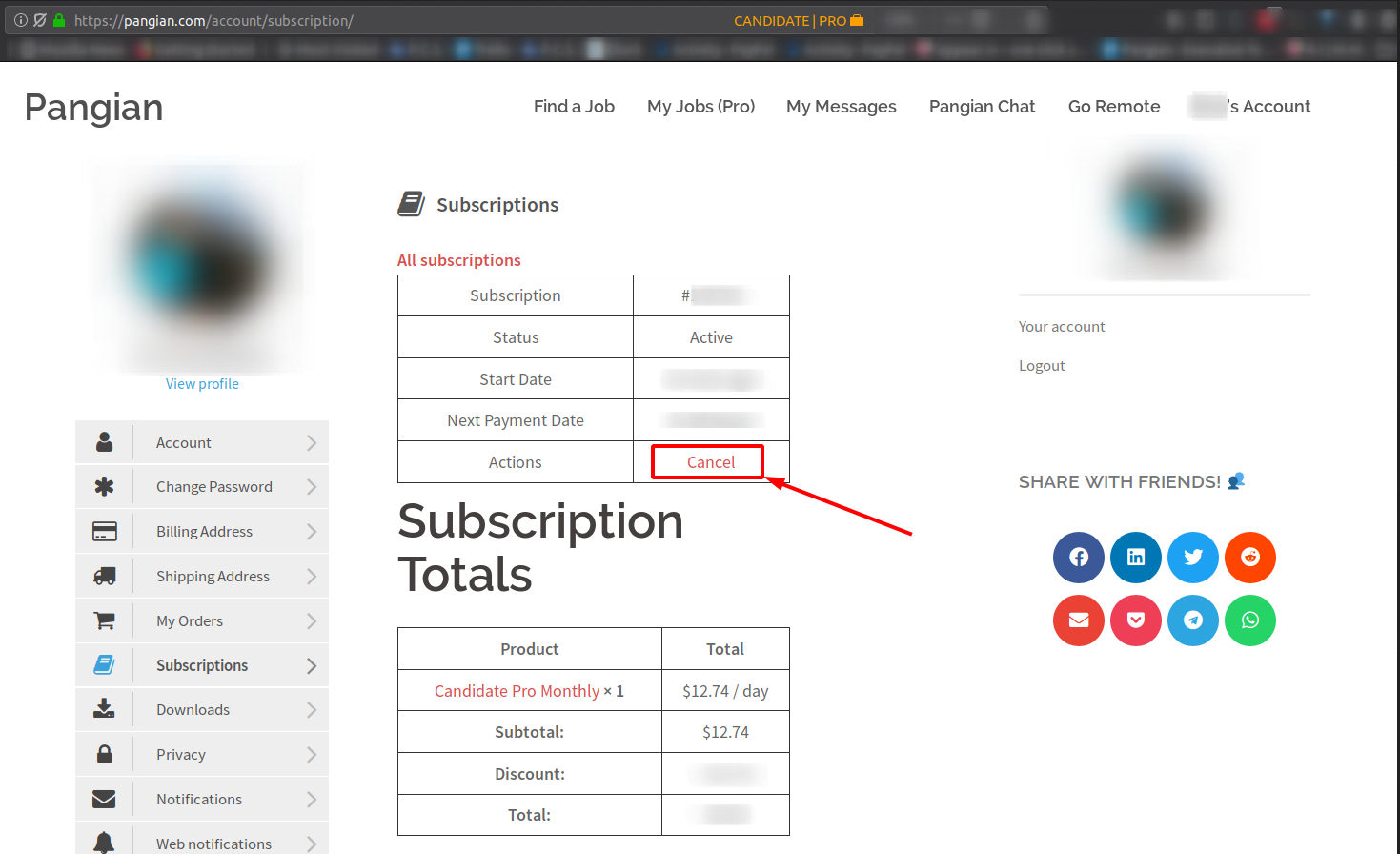Open My Orders sidebar label
Image resolution: width=1400 pixels, height=854 pixels.
(190, 621)
